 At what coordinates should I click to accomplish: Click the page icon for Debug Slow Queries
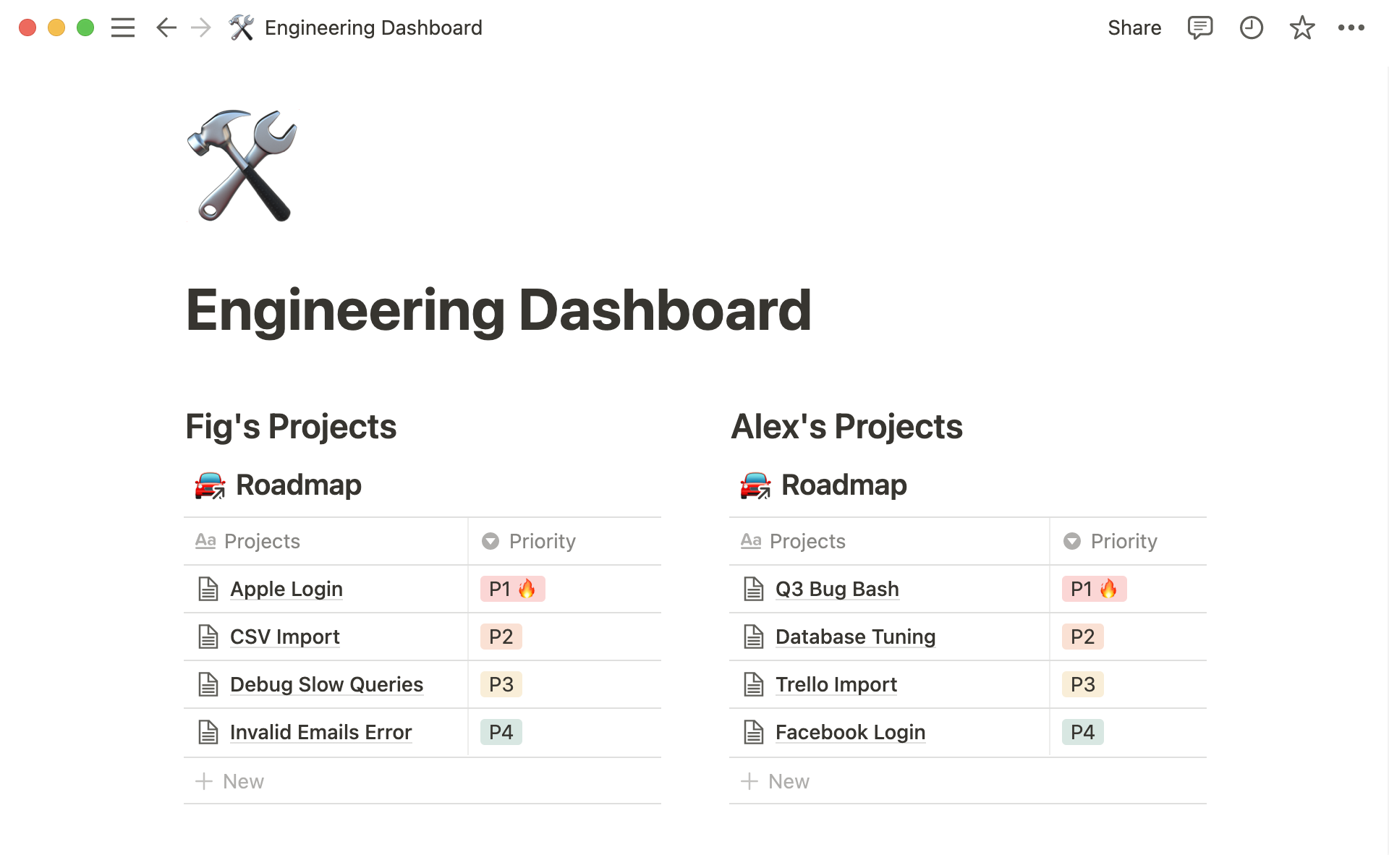click(208, 684)
